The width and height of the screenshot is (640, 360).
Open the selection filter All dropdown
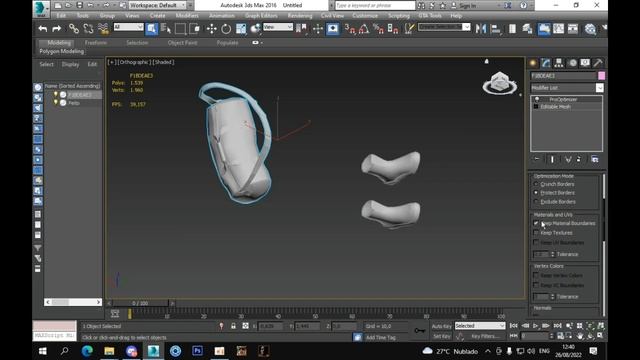tap(129, 27)
